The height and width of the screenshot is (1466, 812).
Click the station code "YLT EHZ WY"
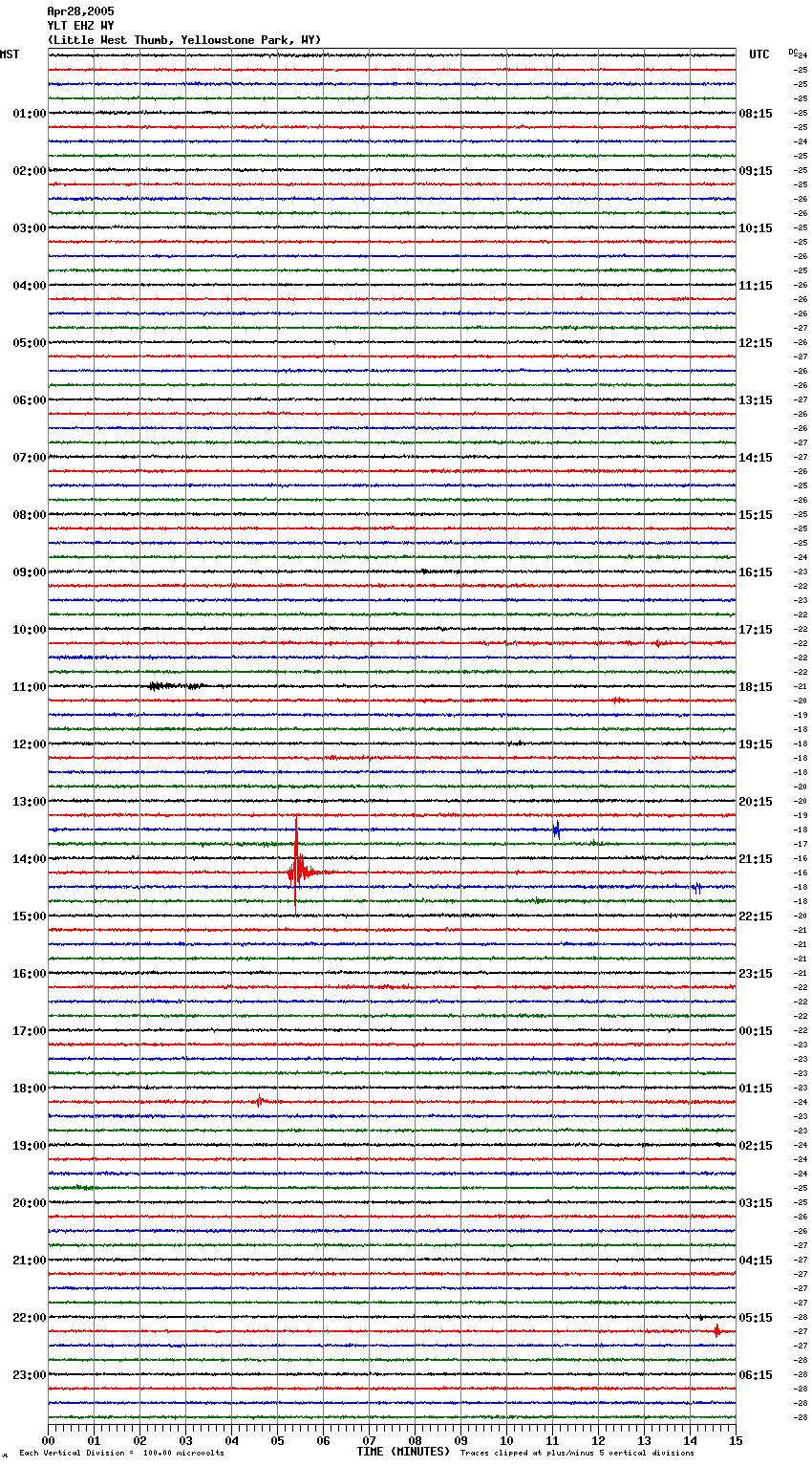point(80,26)
